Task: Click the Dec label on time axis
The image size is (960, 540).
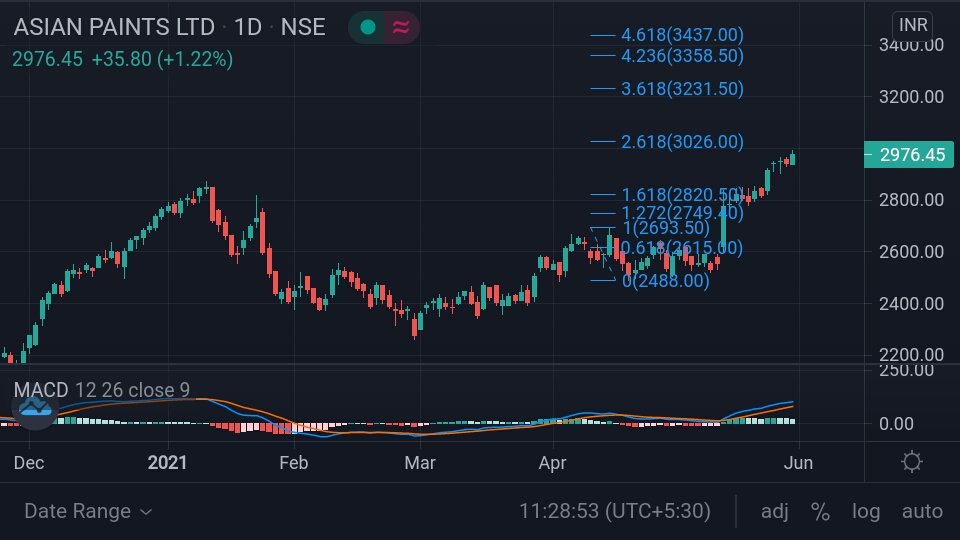Action: [x=29, y=462]
